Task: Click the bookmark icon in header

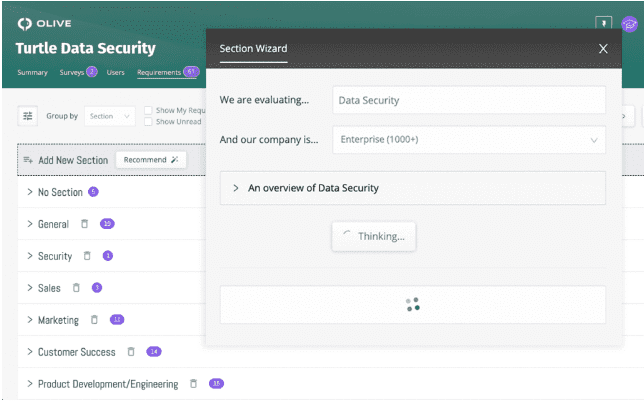Action: point(603,23)
